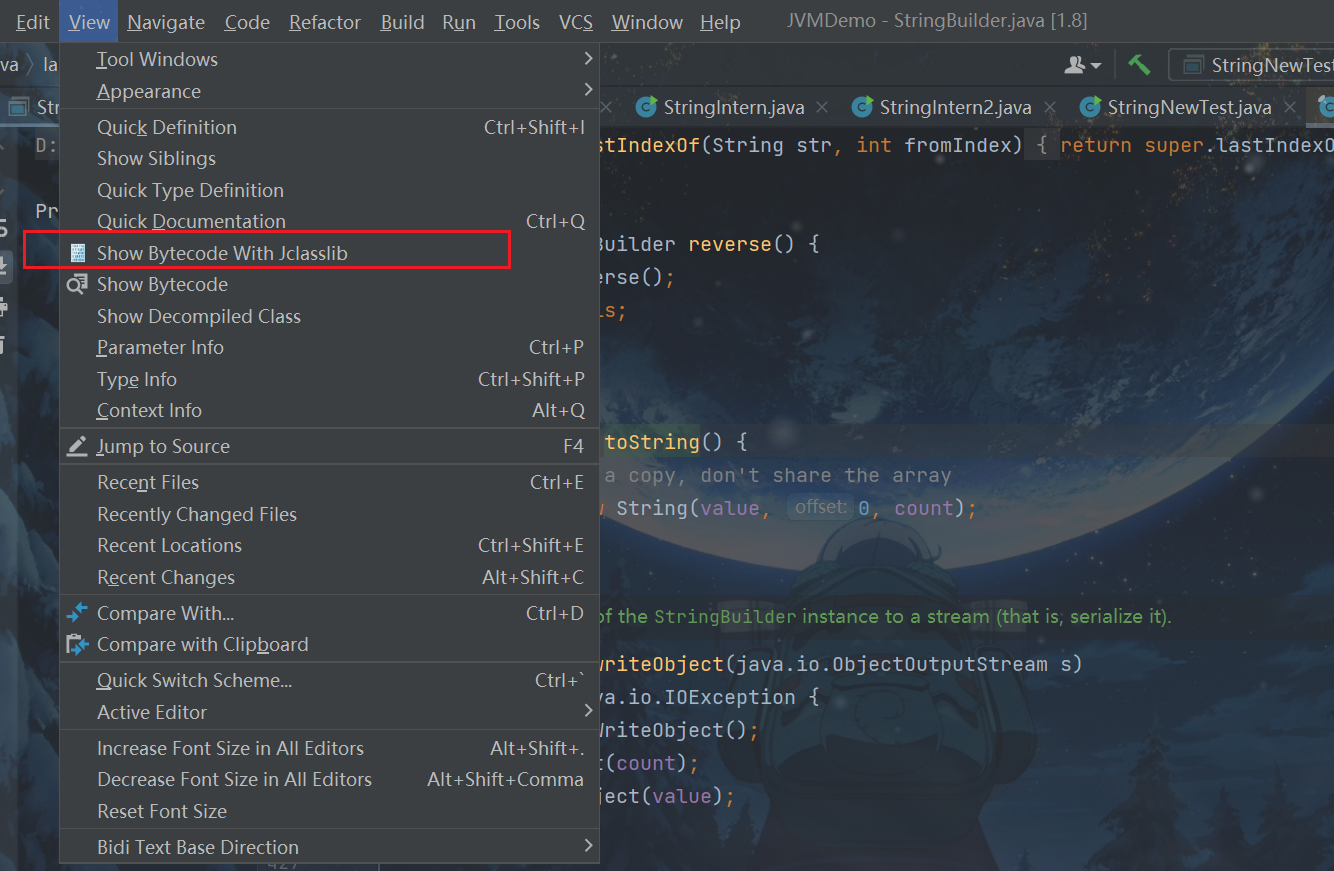Build project with the green hammer icon
The height and width of the screenshot is (871, 1334).
[1139, 65]
